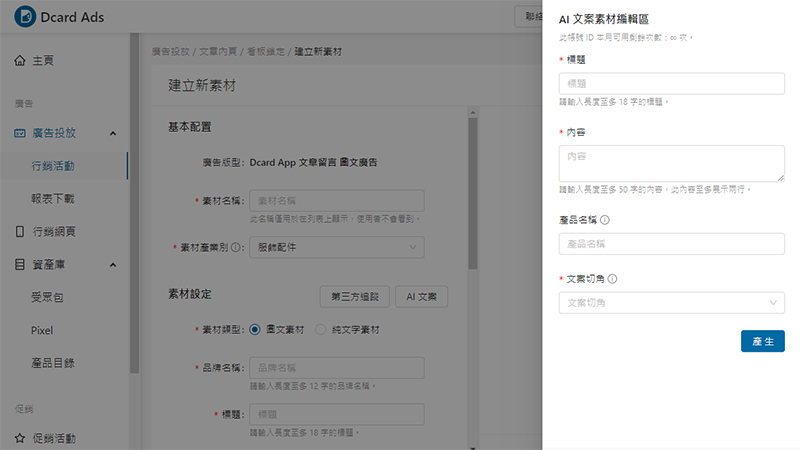The image size is (800, 450).
Task: Click the AI panel 標題 input field
Action: click(671, 84)
